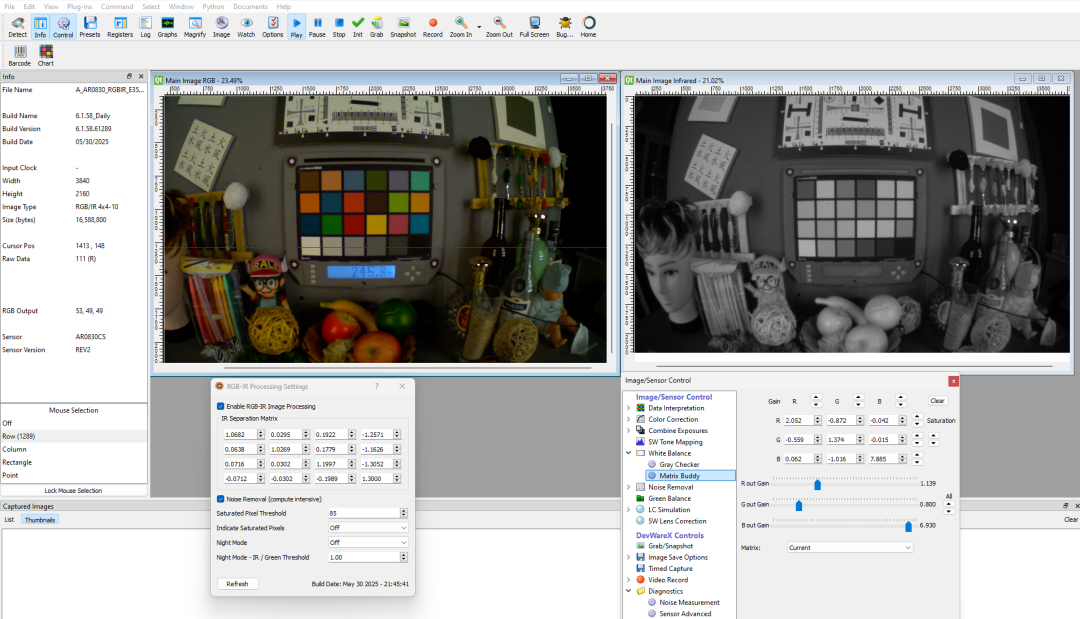Open the Indicate Saturated Pixels dropdown
Viewport: 1080px width, 619px height.
[368, 527]
